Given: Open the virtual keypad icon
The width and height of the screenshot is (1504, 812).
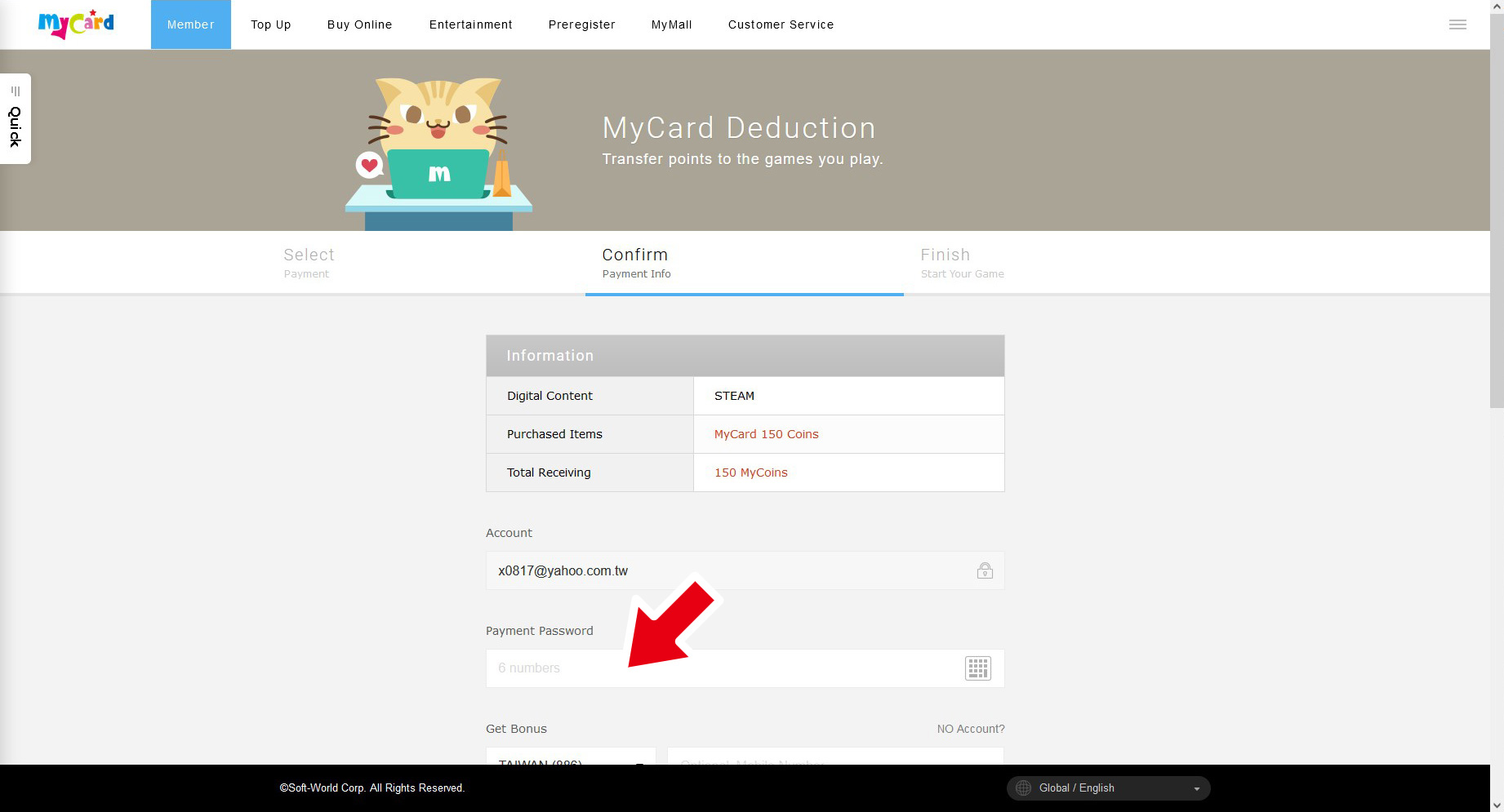Looking at the screenshot, I should tap(978, 668).
